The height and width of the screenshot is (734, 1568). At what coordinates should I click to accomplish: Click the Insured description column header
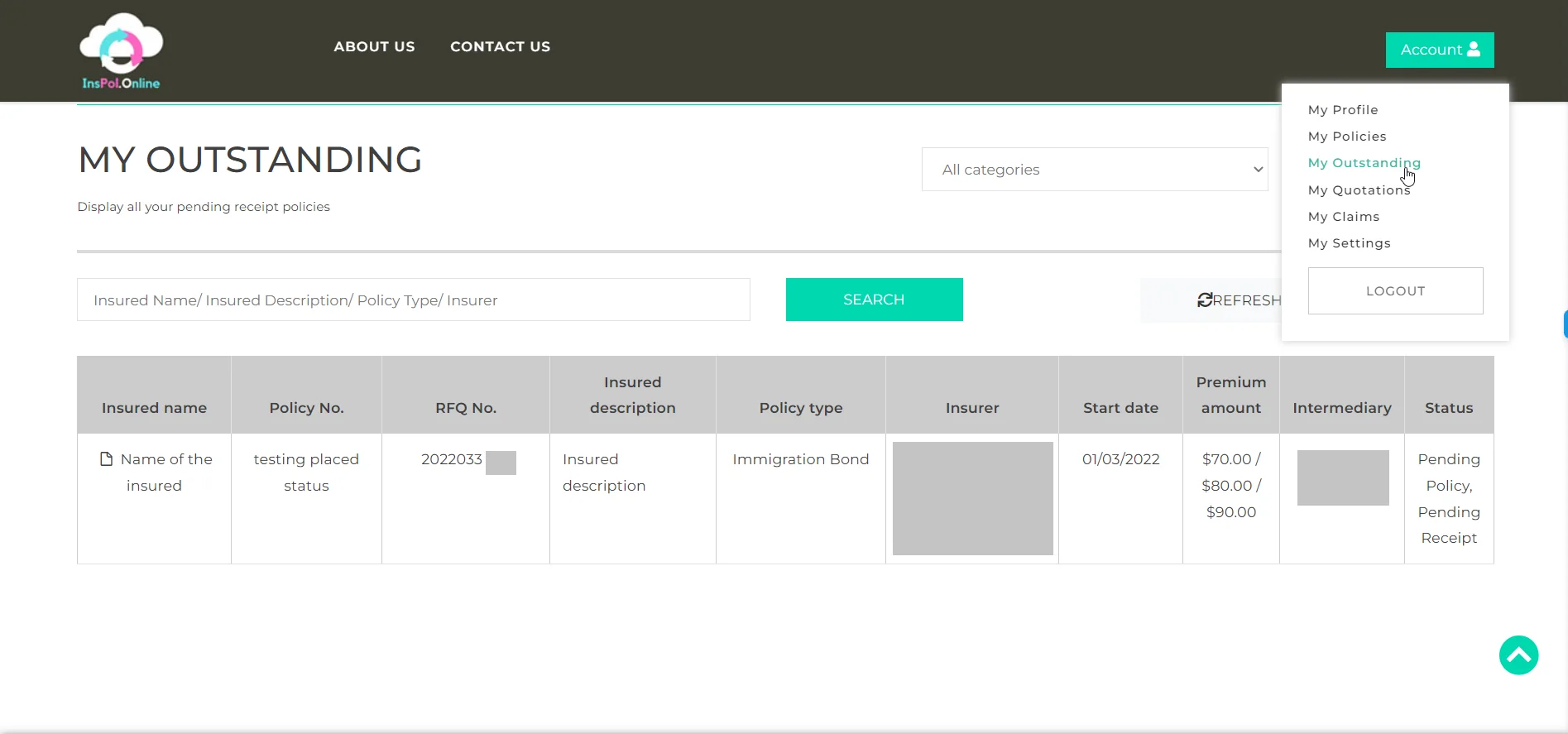point(633,395)
